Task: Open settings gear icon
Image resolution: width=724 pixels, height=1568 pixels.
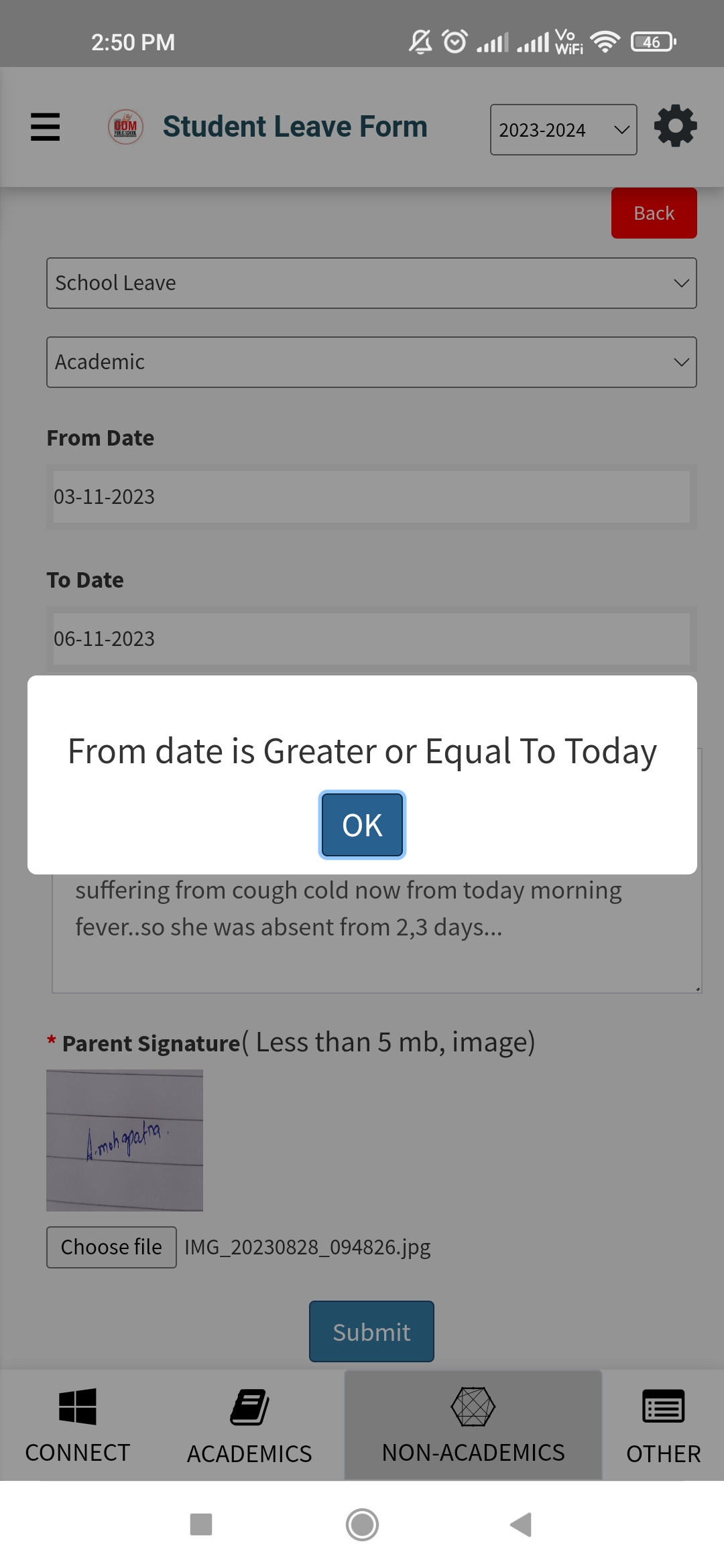Action: [675, 126]
